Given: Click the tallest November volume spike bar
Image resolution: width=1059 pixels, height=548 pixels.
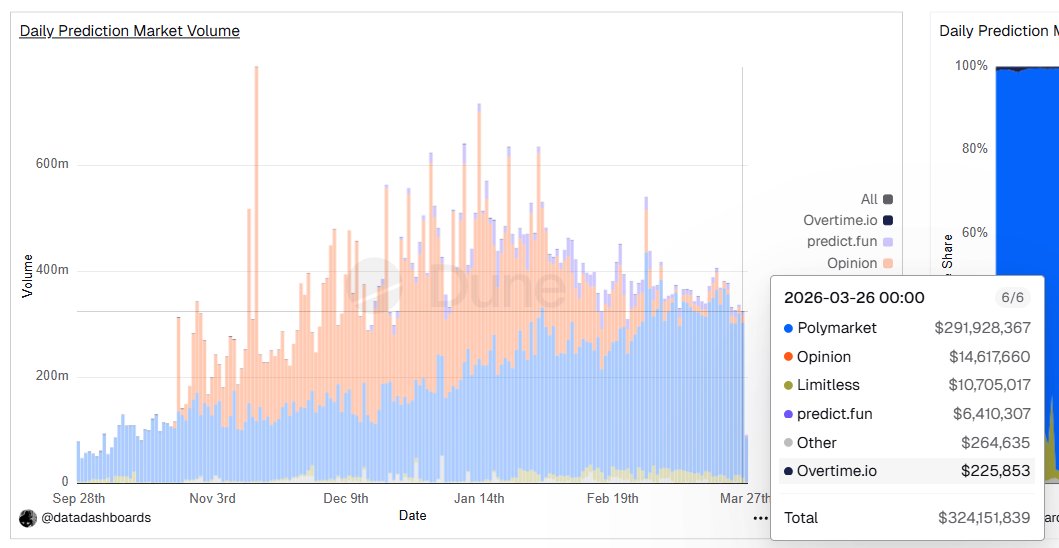Looking at the screenshot, I should click(x=256, y=274).
